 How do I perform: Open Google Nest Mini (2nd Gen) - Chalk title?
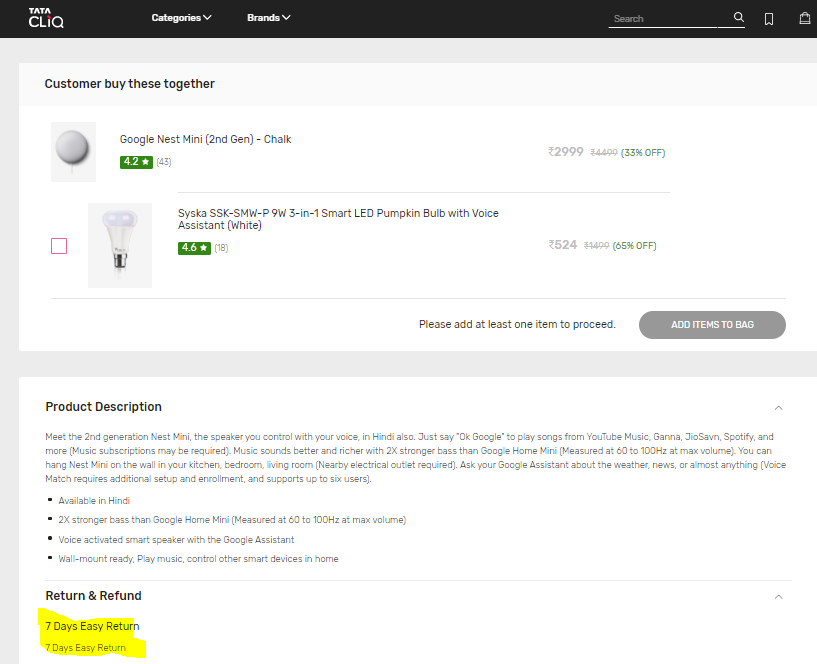coord(205,139)
